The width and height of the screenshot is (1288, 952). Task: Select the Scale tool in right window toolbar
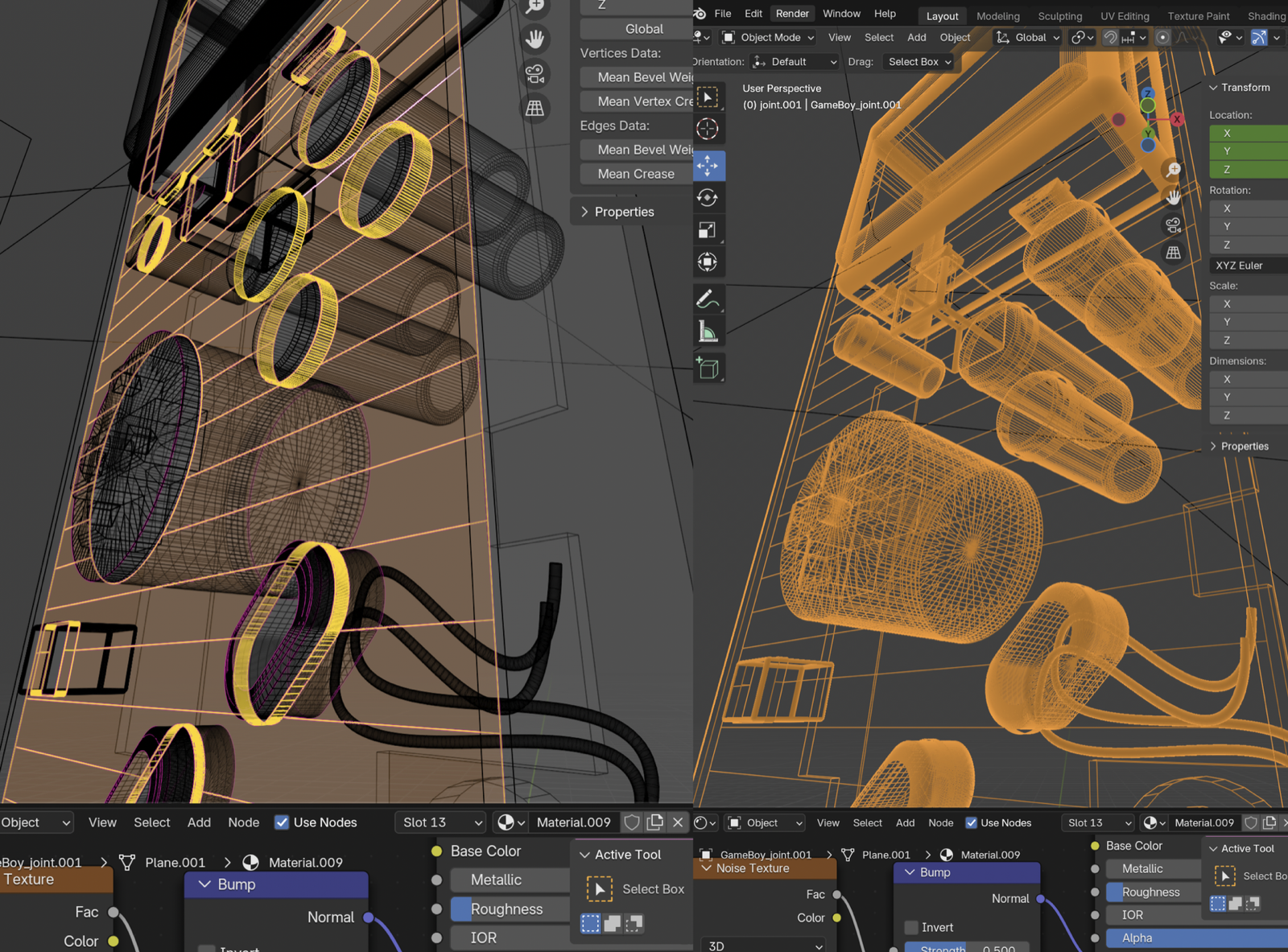[708, 230]
